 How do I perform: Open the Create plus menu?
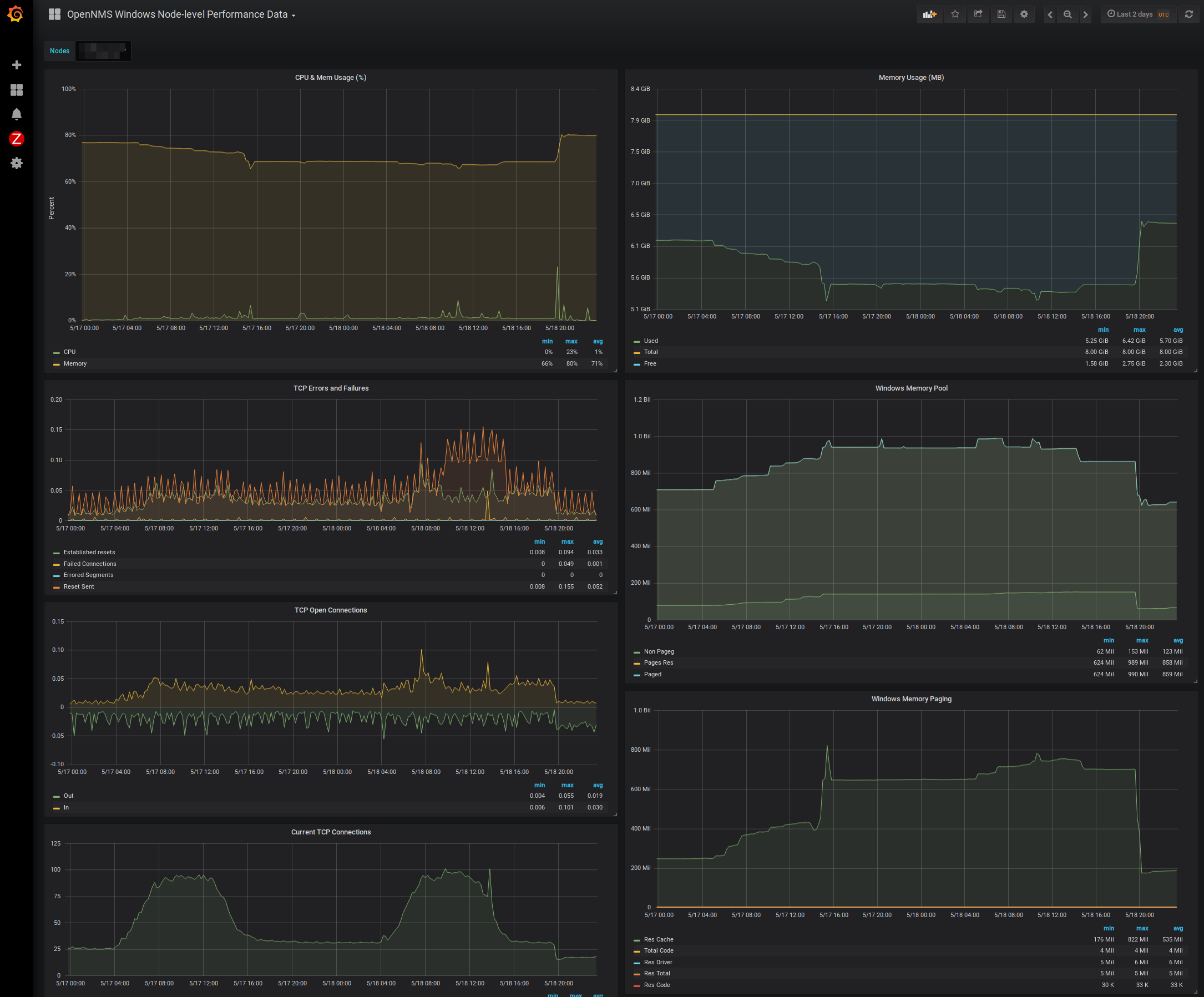point(17,65)
